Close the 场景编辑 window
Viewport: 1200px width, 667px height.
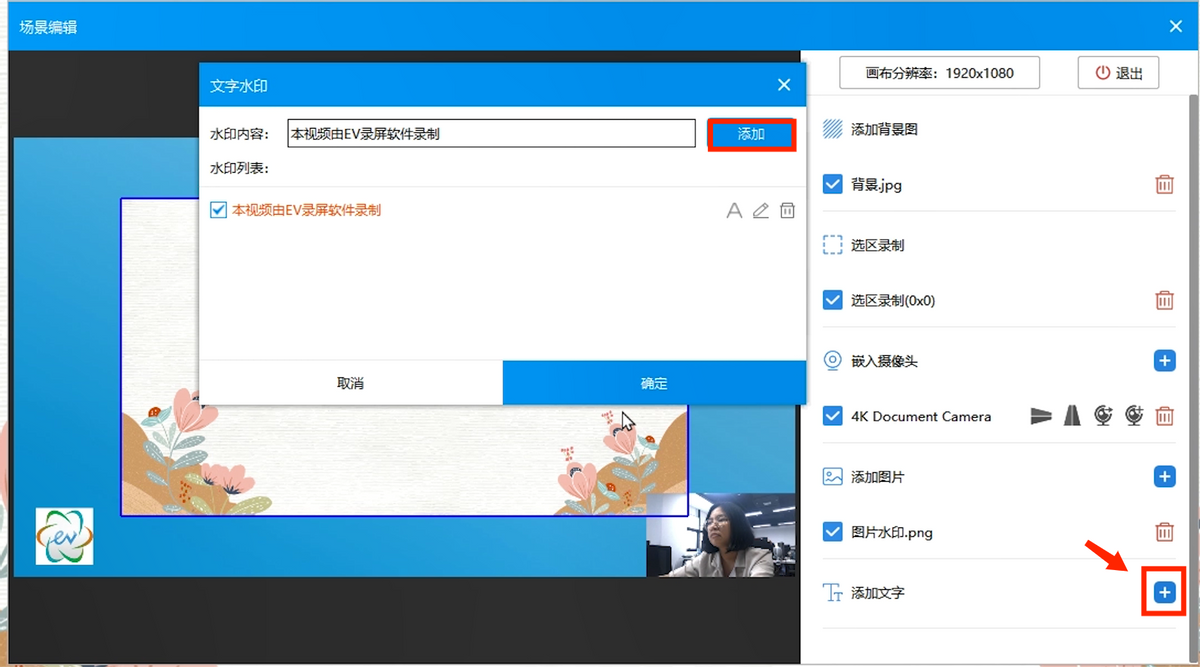[1176, 26]
